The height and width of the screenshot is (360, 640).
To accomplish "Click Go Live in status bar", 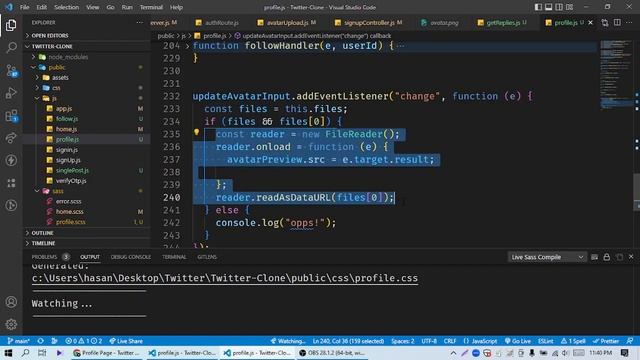I will pyautogui.click(x=518, y=341).
